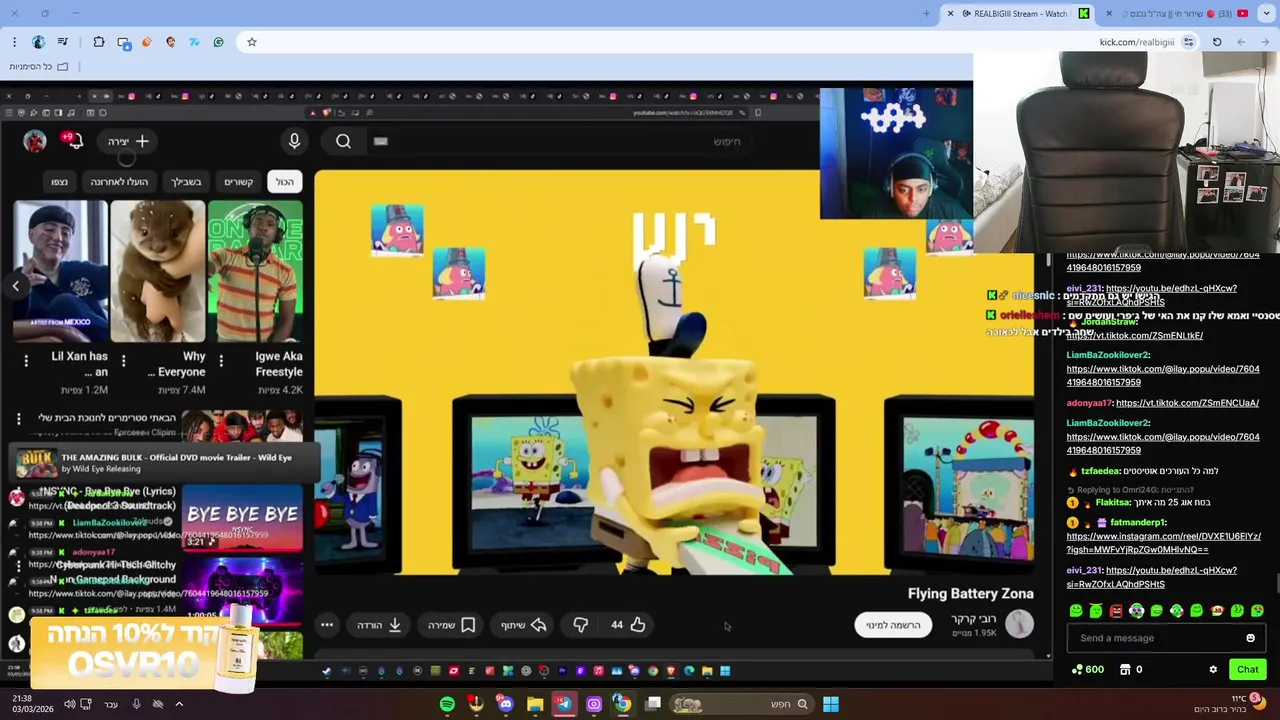1280x720 pixels.
Task: Open the bottom eivi_231 youtu.be link
Action: pos(1152,577)
